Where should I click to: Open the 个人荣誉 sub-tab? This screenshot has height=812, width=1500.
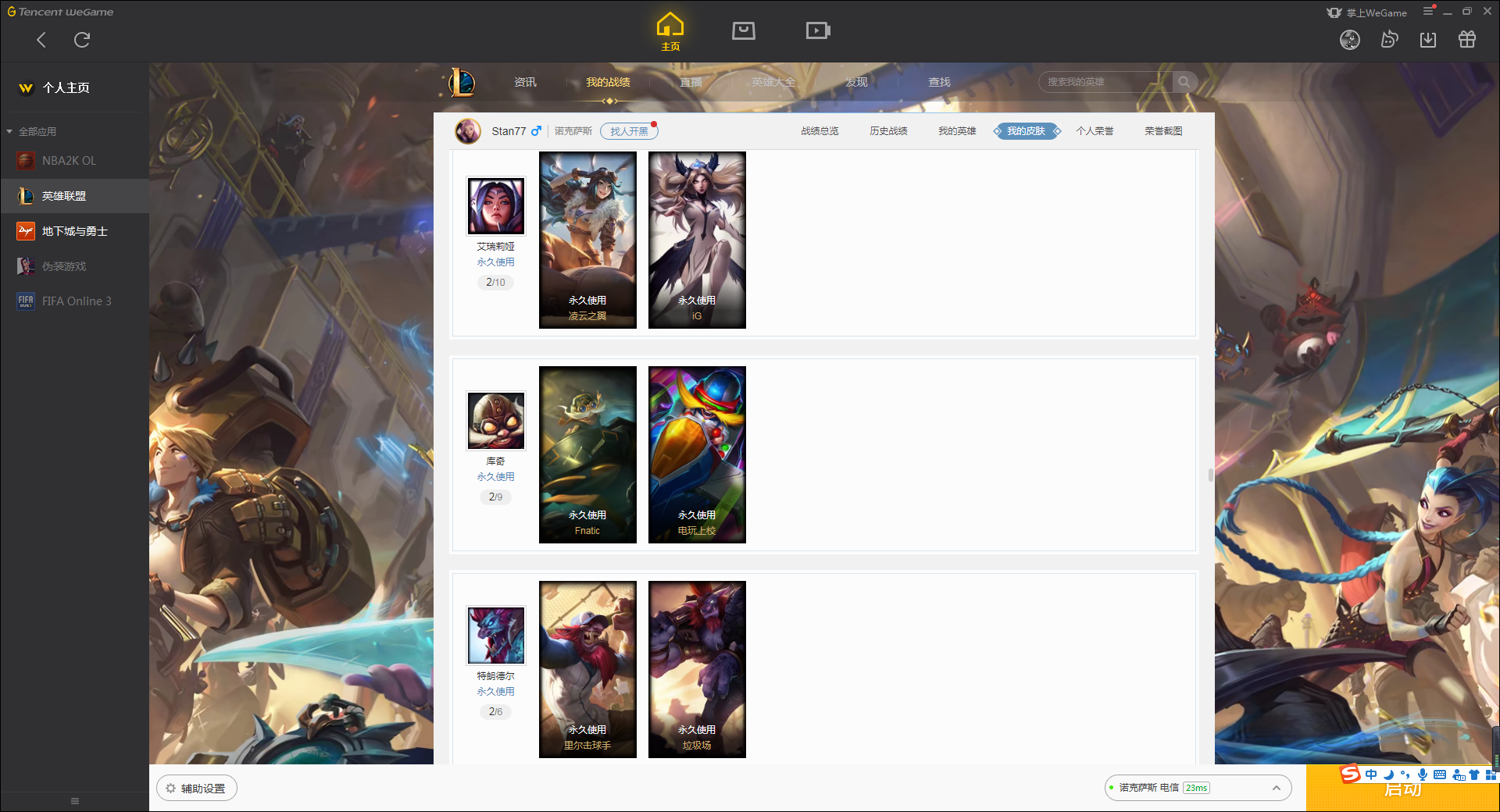[1095, 131]
